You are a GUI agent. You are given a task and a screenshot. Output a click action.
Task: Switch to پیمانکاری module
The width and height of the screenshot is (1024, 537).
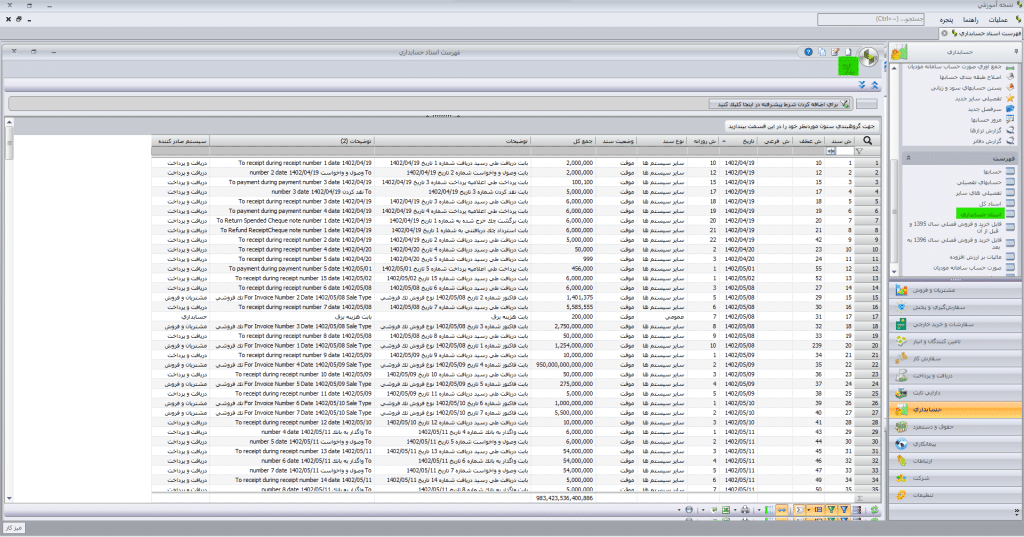click(955, 444)
